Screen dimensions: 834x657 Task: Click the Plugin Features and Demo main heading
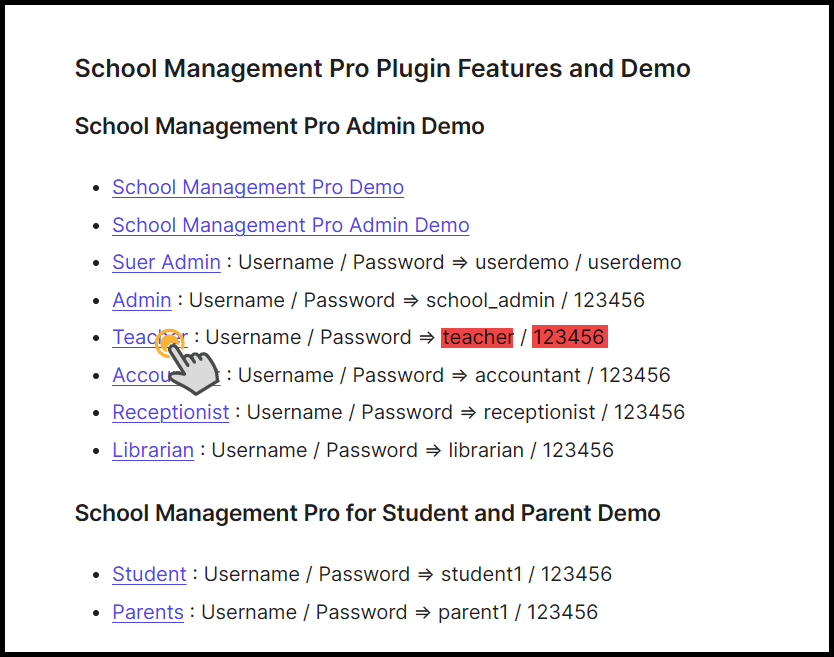pos(382,69)
